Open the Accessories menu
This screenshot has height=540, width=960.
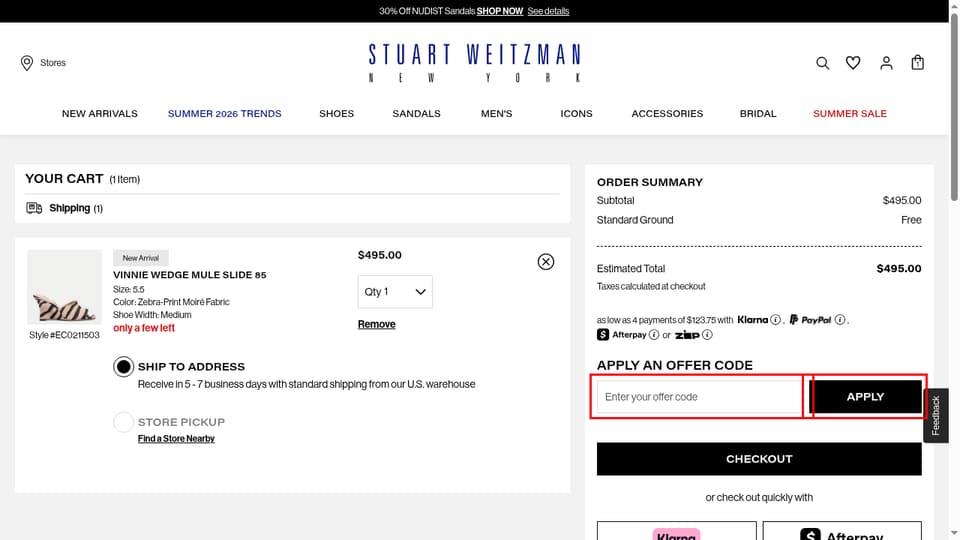point(667,114)
